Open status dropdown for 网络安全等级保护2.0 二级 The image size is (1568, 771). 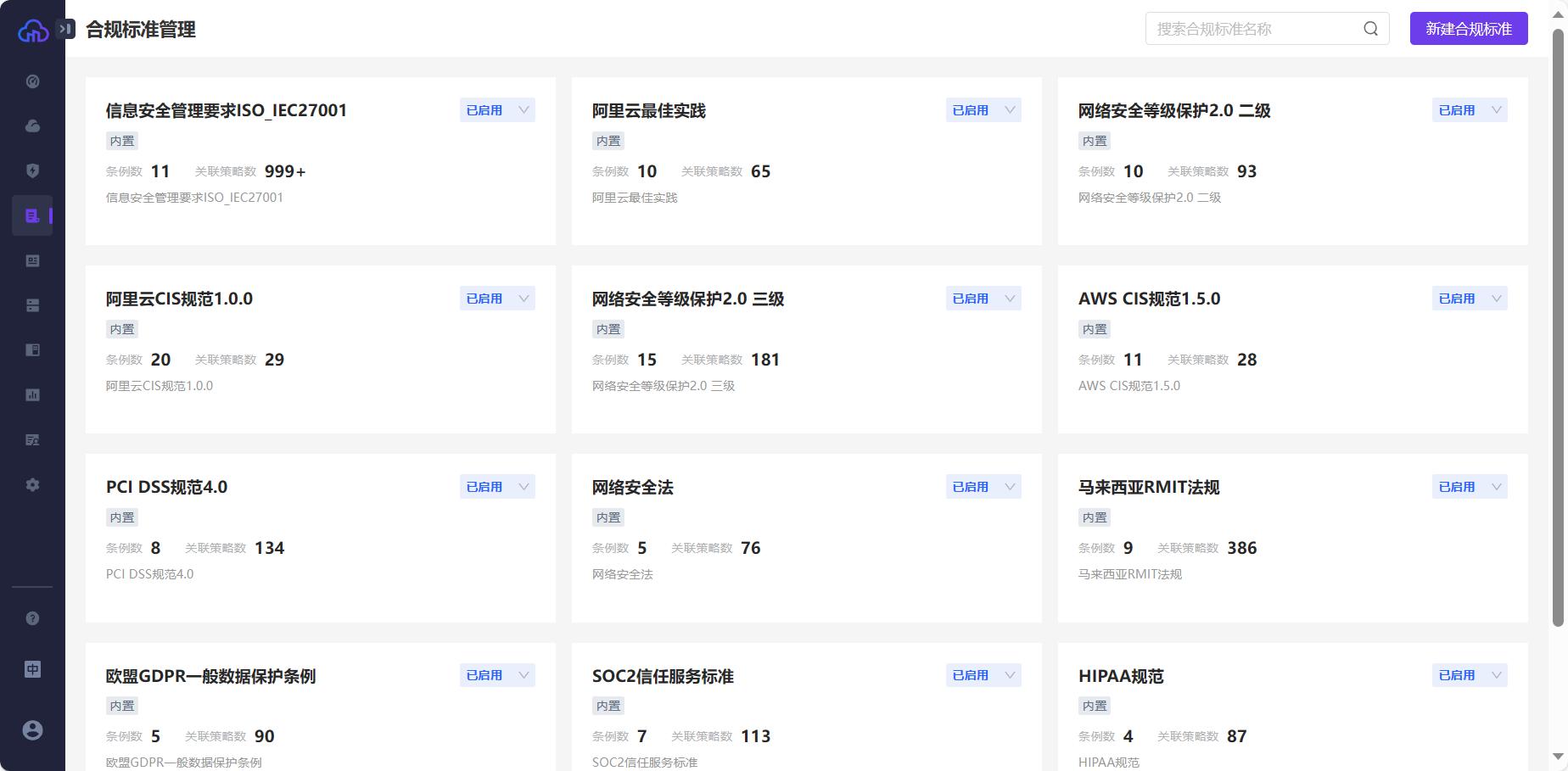point(1470,110)
